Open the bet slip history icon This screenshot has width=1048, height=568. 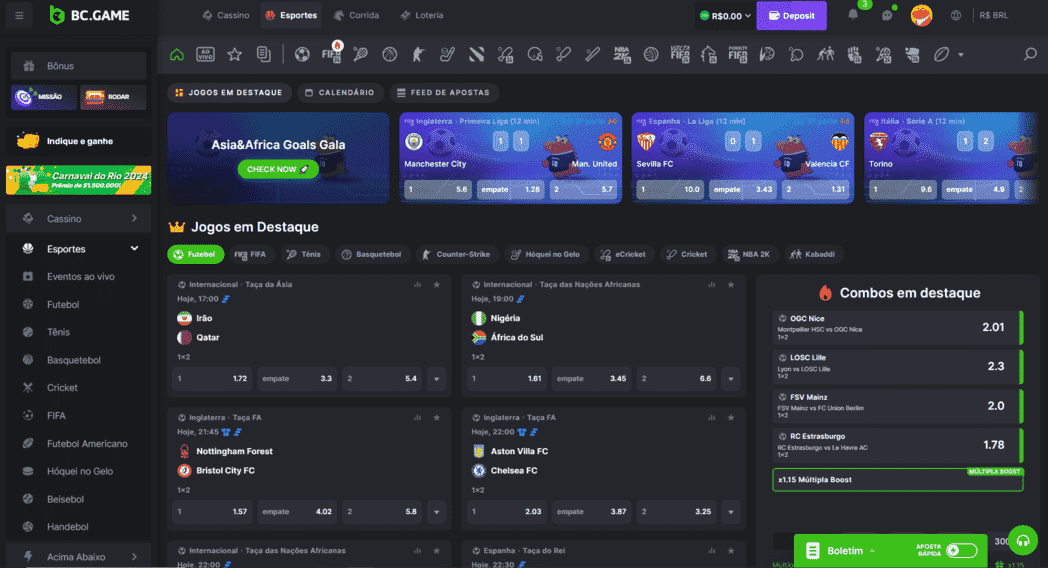(x=264, y=55)
